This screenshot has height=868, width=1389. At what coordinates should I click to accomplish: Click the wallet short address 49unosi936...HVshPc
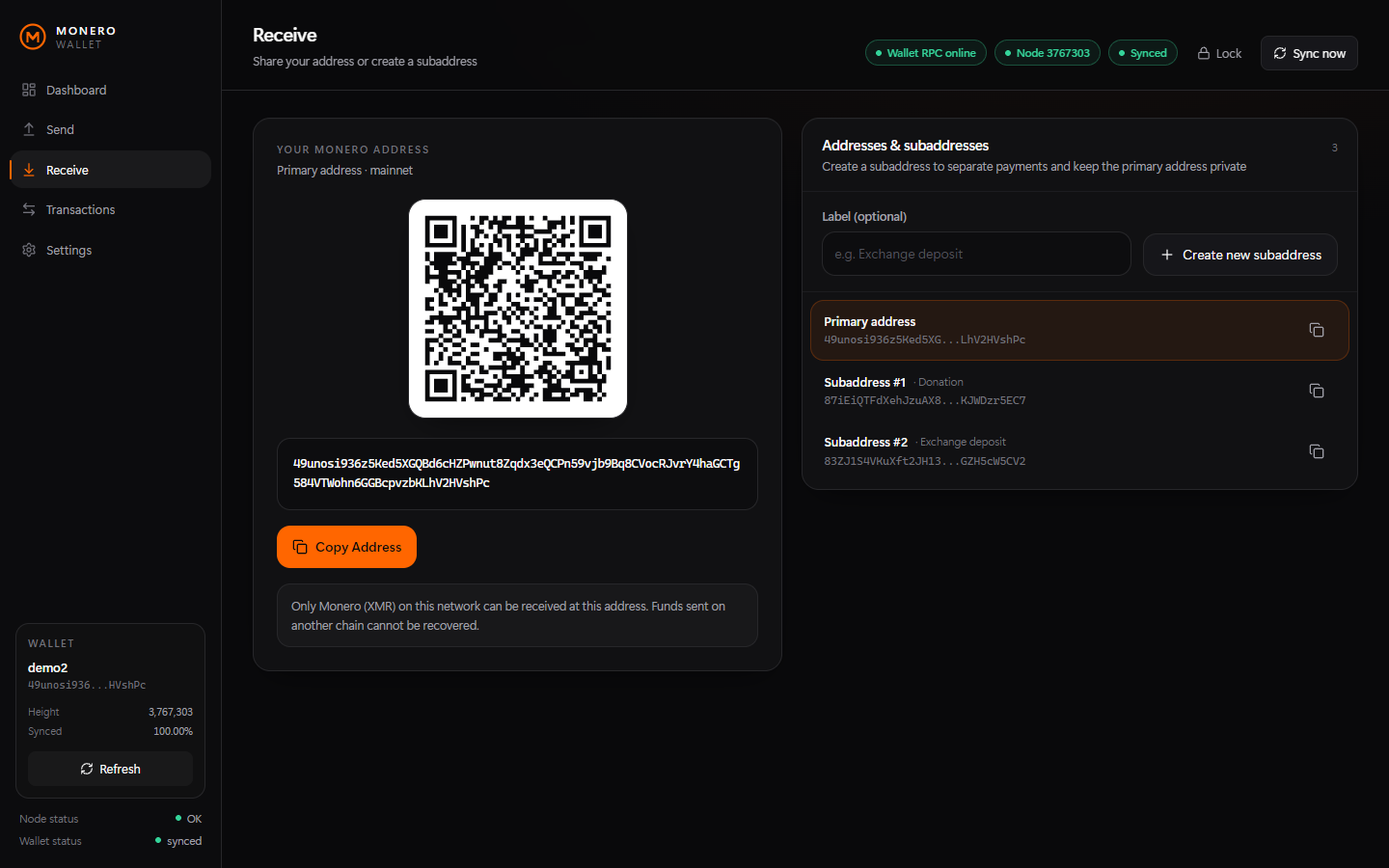(x=87, y=686)
